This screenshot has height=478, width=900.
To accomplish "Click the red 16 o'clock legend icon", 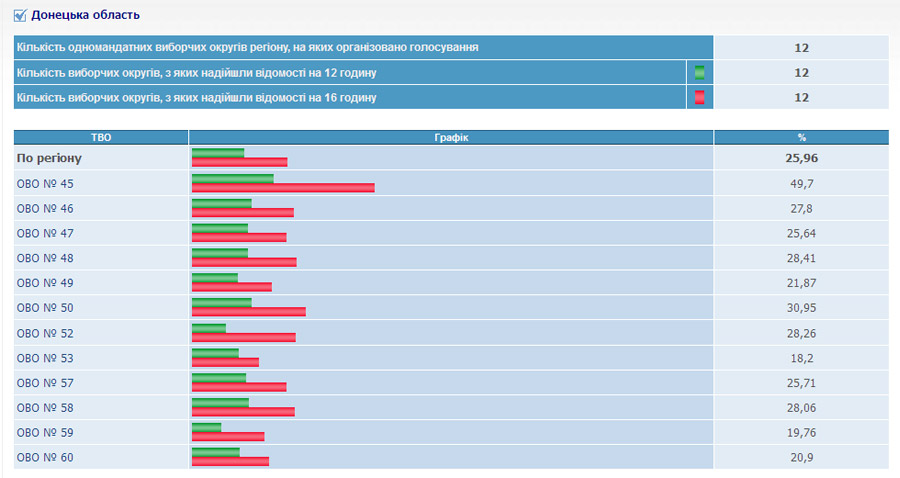I will click(x=700, y=97).
